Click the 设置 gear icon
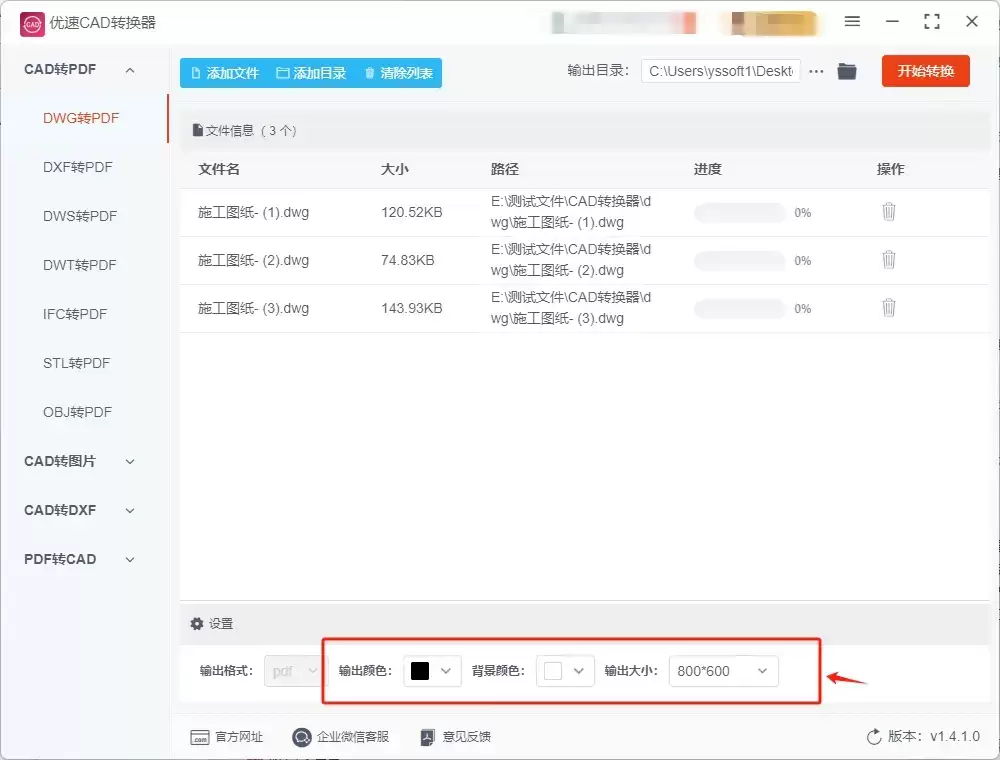Viewport: 1000px width, 760px height. tap(197, 623)
